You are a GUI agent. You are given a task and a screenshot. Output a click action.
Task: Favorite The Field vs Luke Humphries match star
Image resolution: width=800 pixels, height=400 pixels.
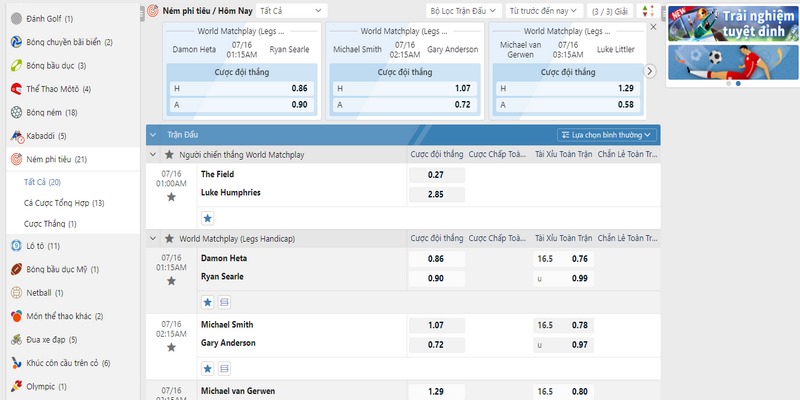point(171,197)
